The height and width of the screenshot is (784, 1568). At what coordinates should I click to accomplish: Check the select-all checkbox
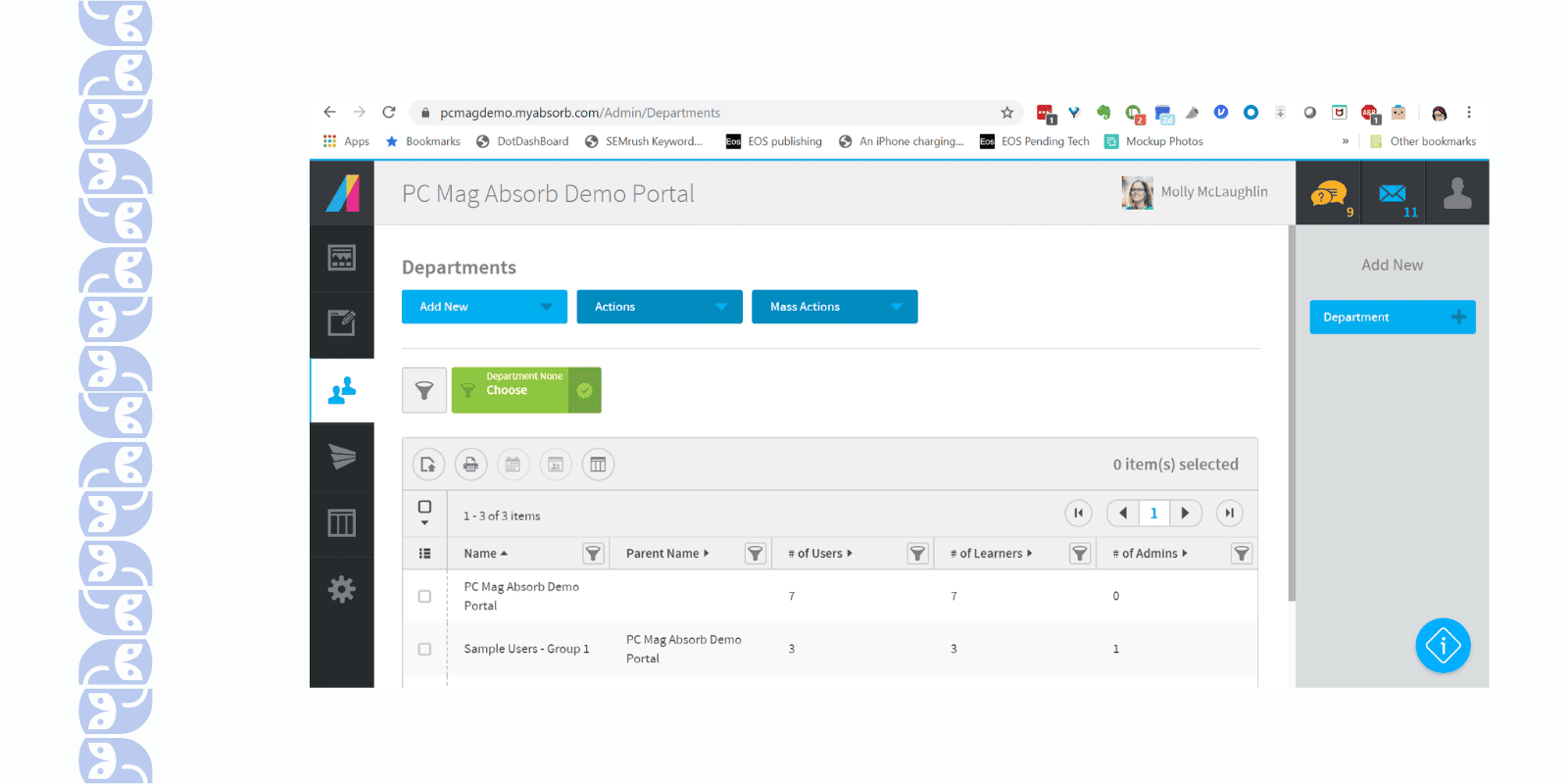click(x=424, y=507)
